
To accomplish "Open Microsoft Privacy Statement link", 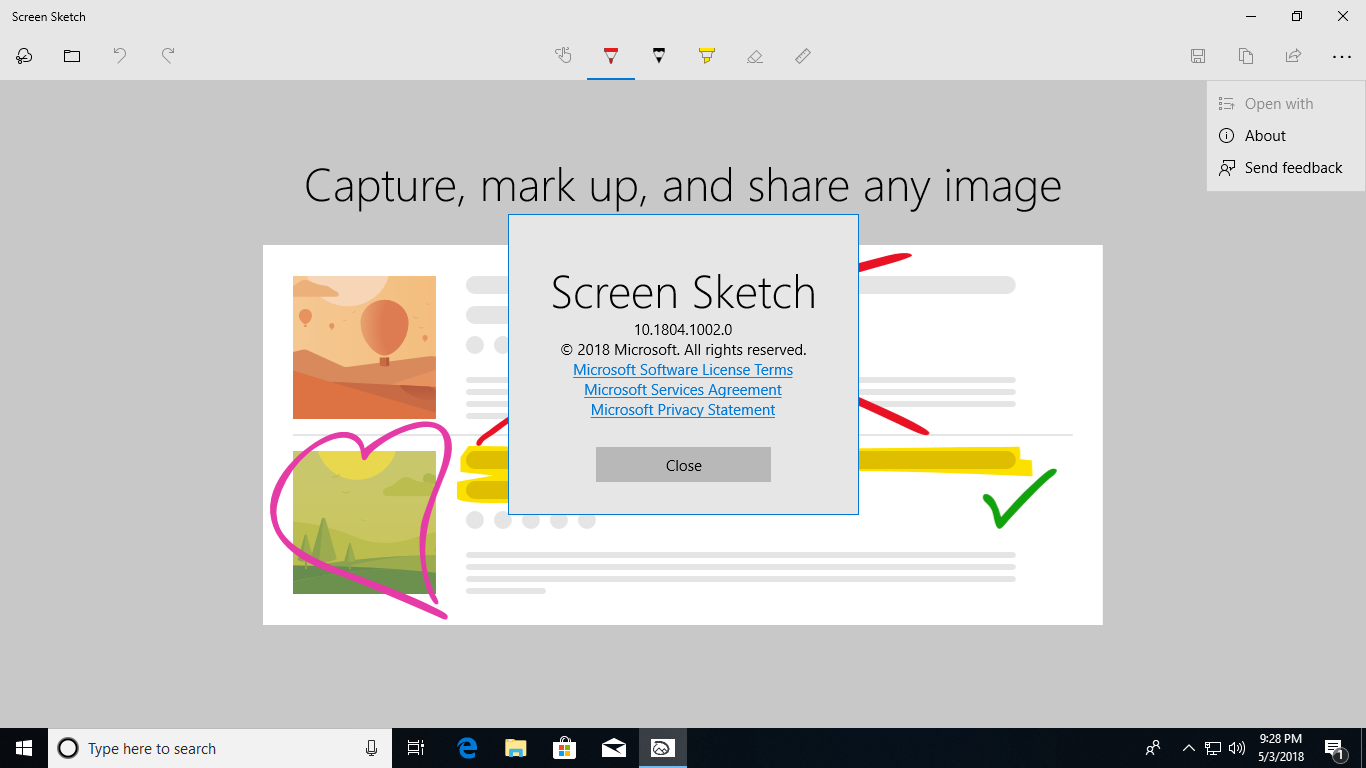I will (683, 410).
